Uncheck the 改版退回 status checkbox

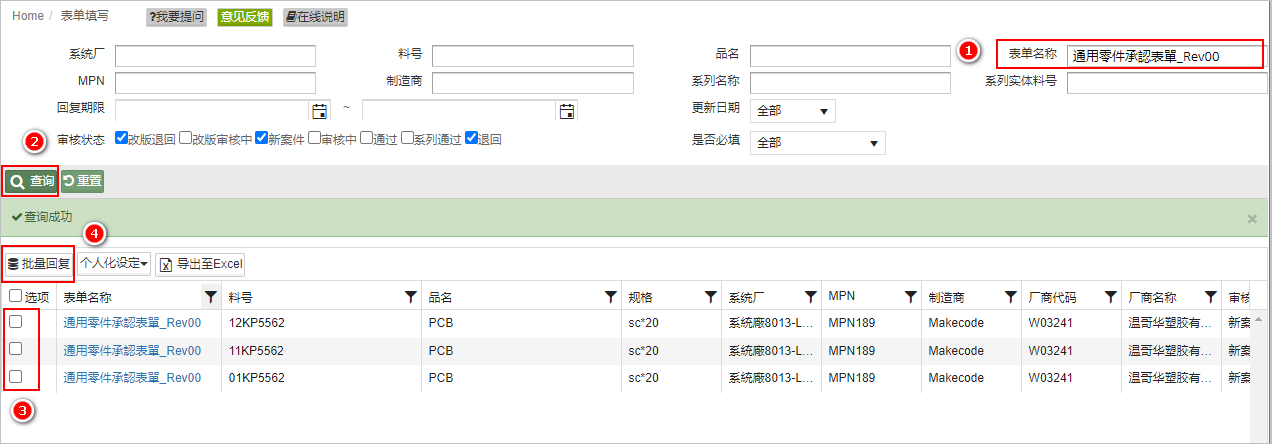[121, 139]
